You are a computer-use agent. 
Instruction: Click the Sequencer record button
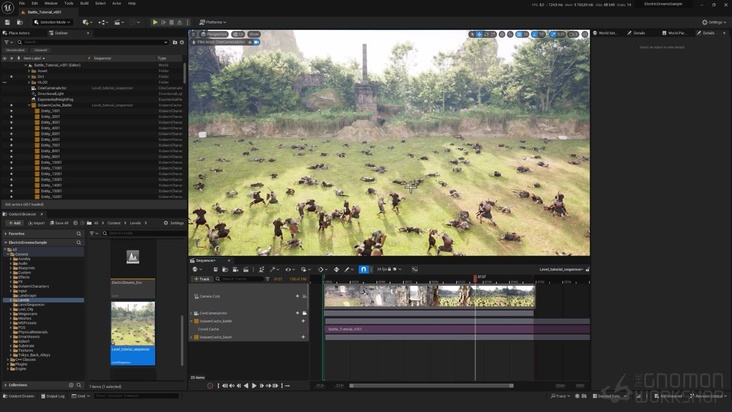(x=210, y=386)
